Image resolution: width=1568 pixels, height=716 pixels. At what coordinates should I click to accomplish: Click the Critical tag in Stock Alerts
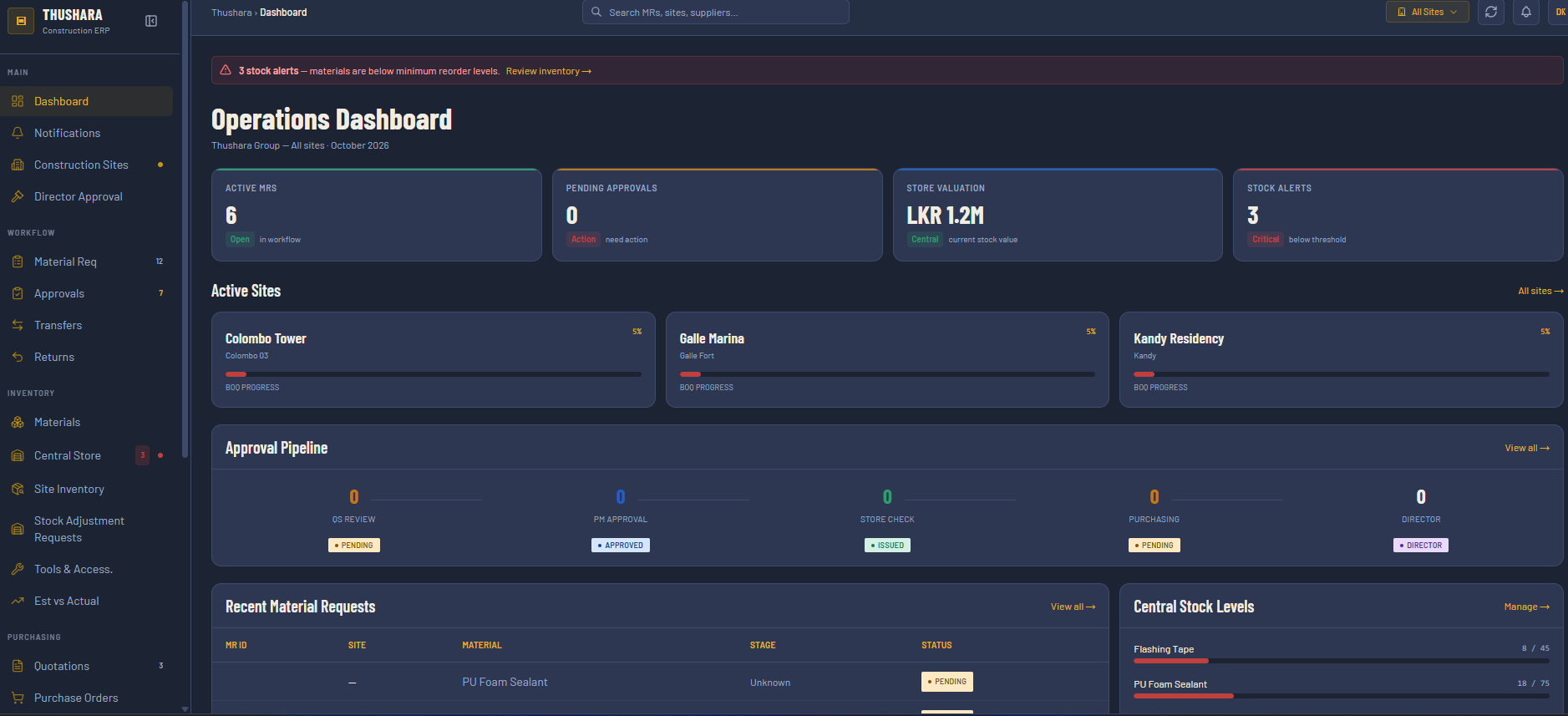[x=1266, y=239]
